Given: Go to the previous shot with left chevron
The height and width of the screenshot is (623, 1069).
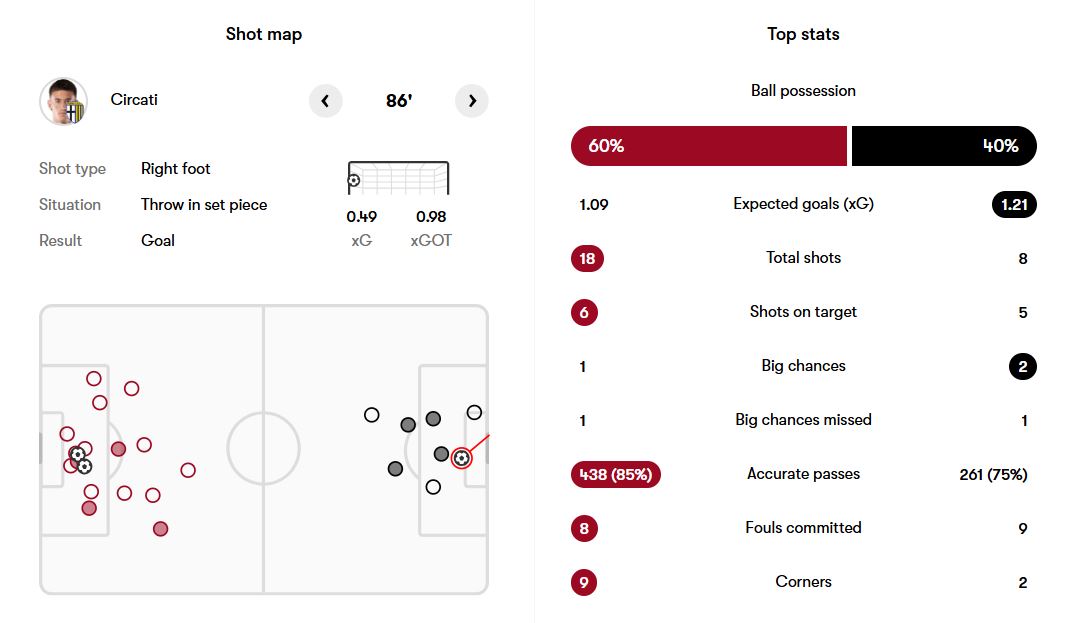Looking at the screenshot, I should pyautogui.click(x=325, y=100).
